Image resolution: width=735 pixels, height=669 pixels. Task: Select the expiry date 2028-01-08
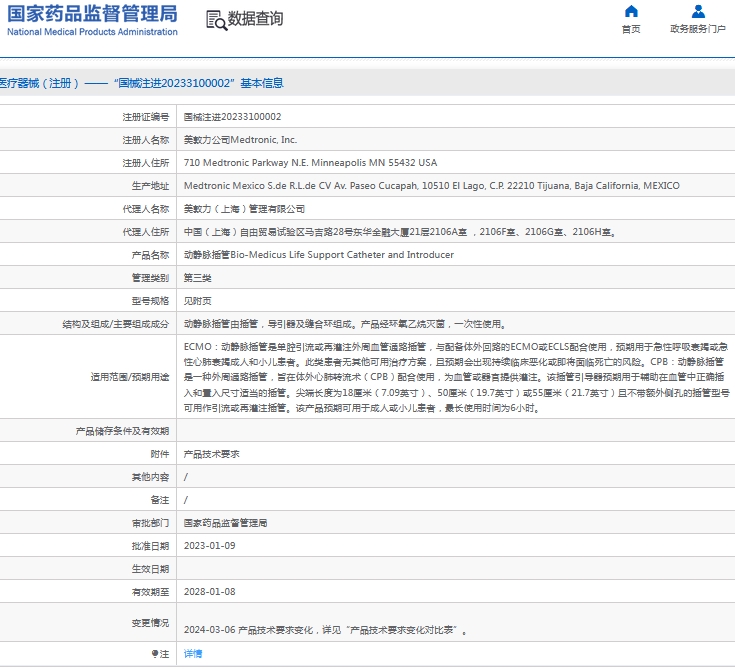pos(210,592)
